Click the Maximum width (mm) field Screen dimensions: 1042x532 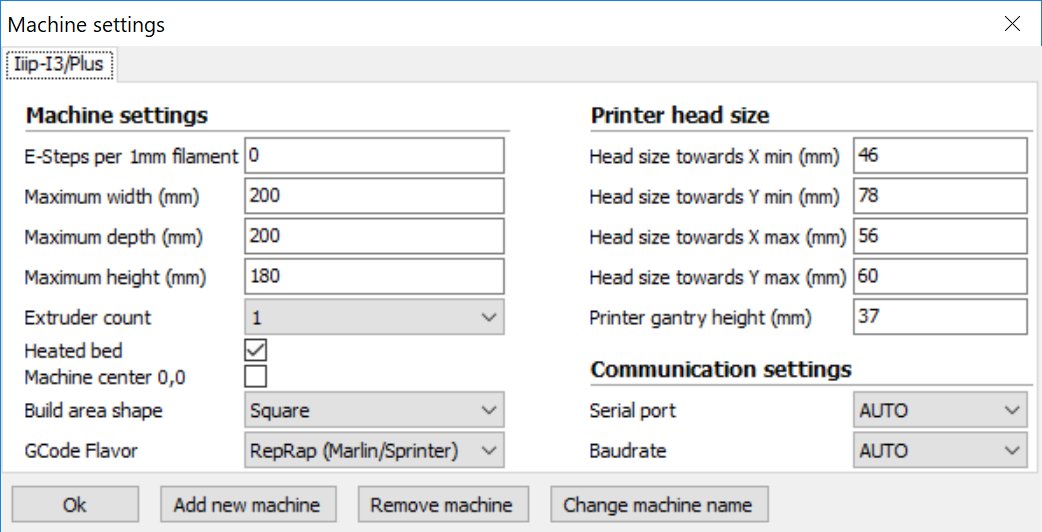374,196
